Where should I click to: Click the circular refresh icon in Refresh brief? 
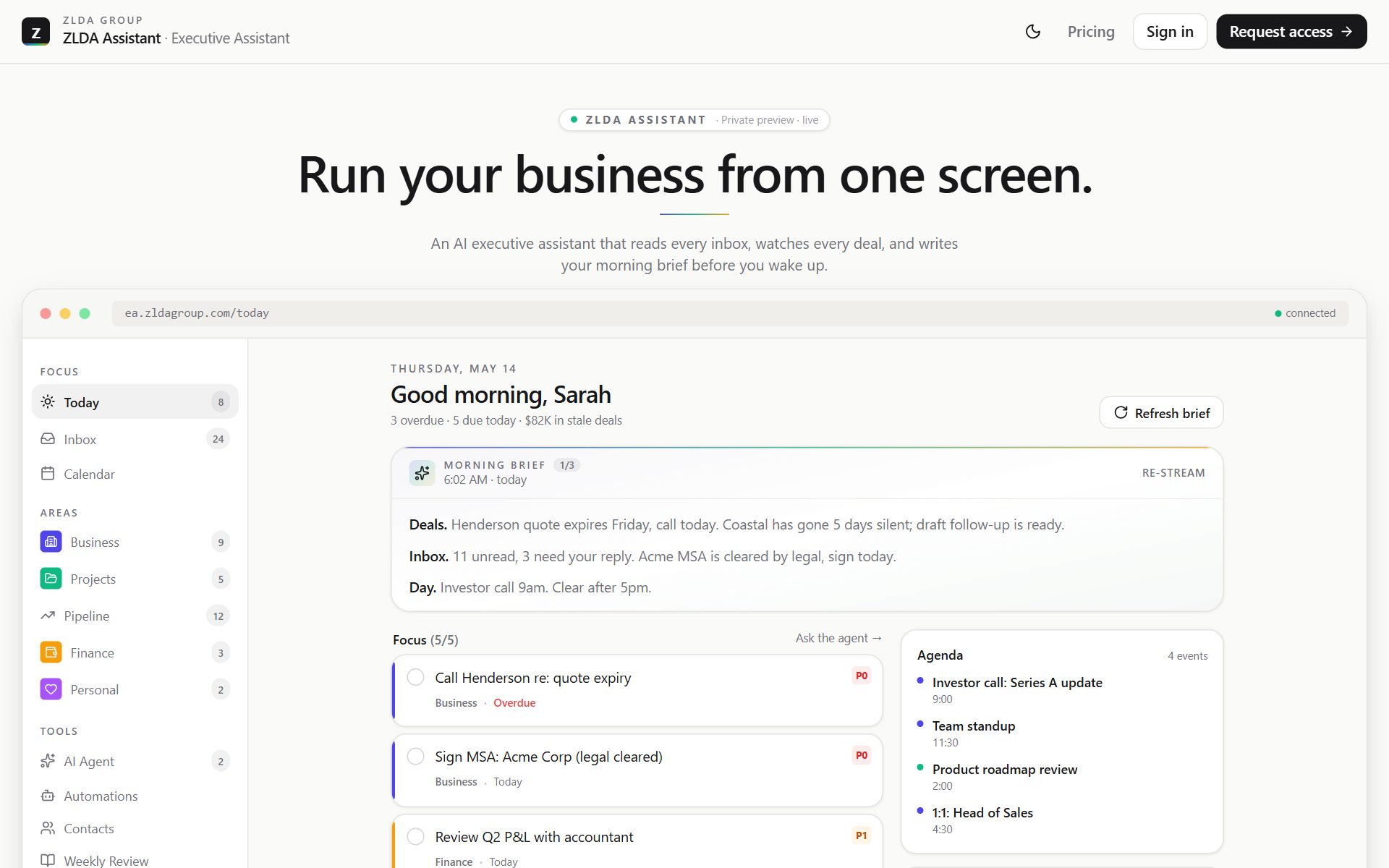click(x=1121, y=412)
